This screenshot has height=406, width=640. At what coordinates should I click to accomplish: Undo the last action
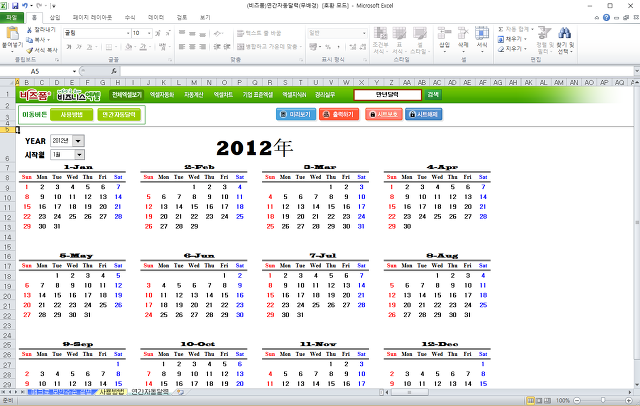click(x=25, y=6)
